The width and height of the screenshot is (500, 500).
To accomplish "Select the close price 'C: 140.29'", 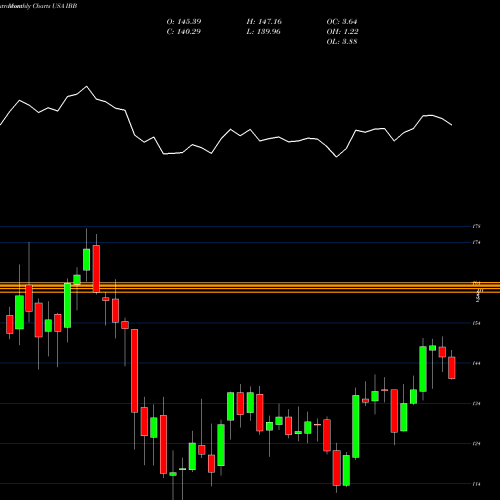I will (184, 32).
